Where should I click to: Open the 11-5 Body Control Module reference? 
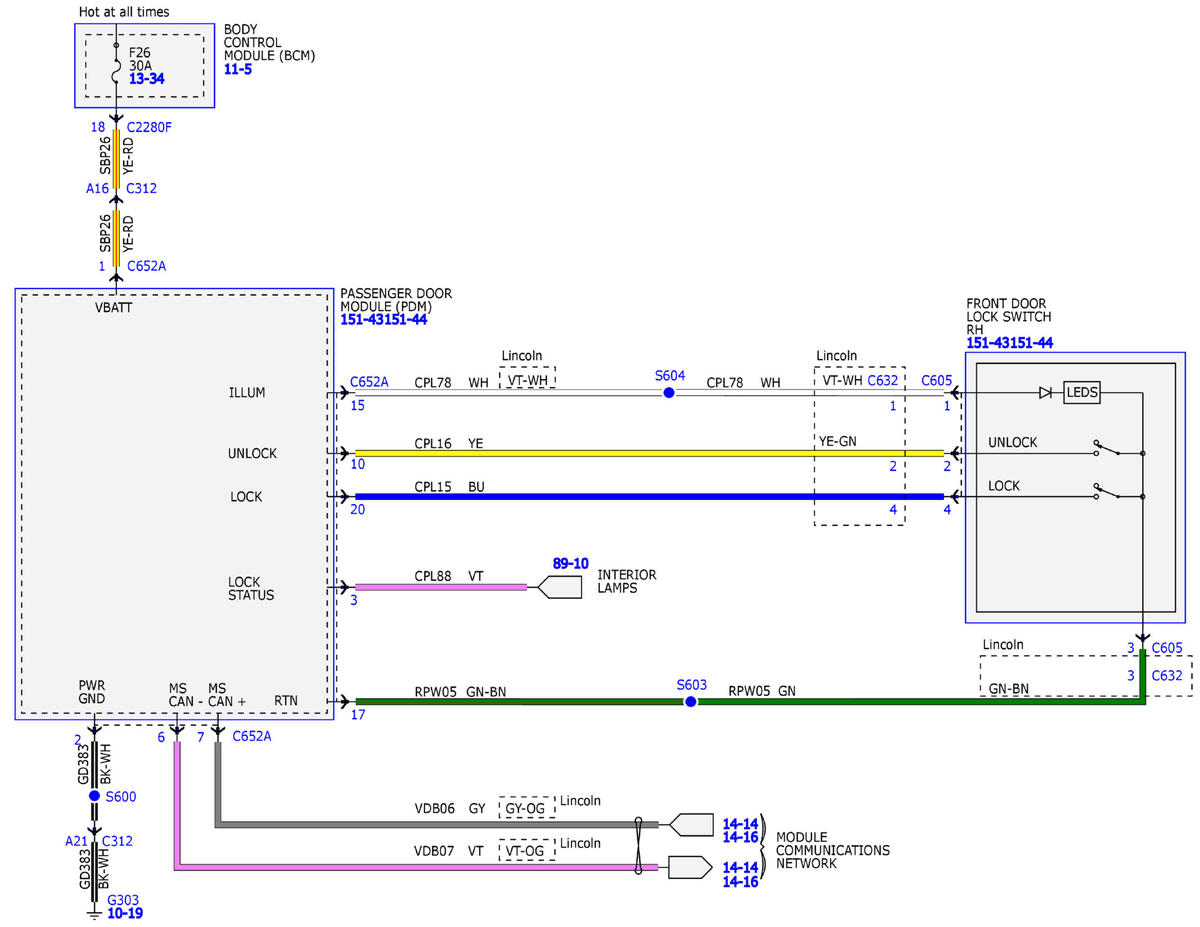point(237,70)
